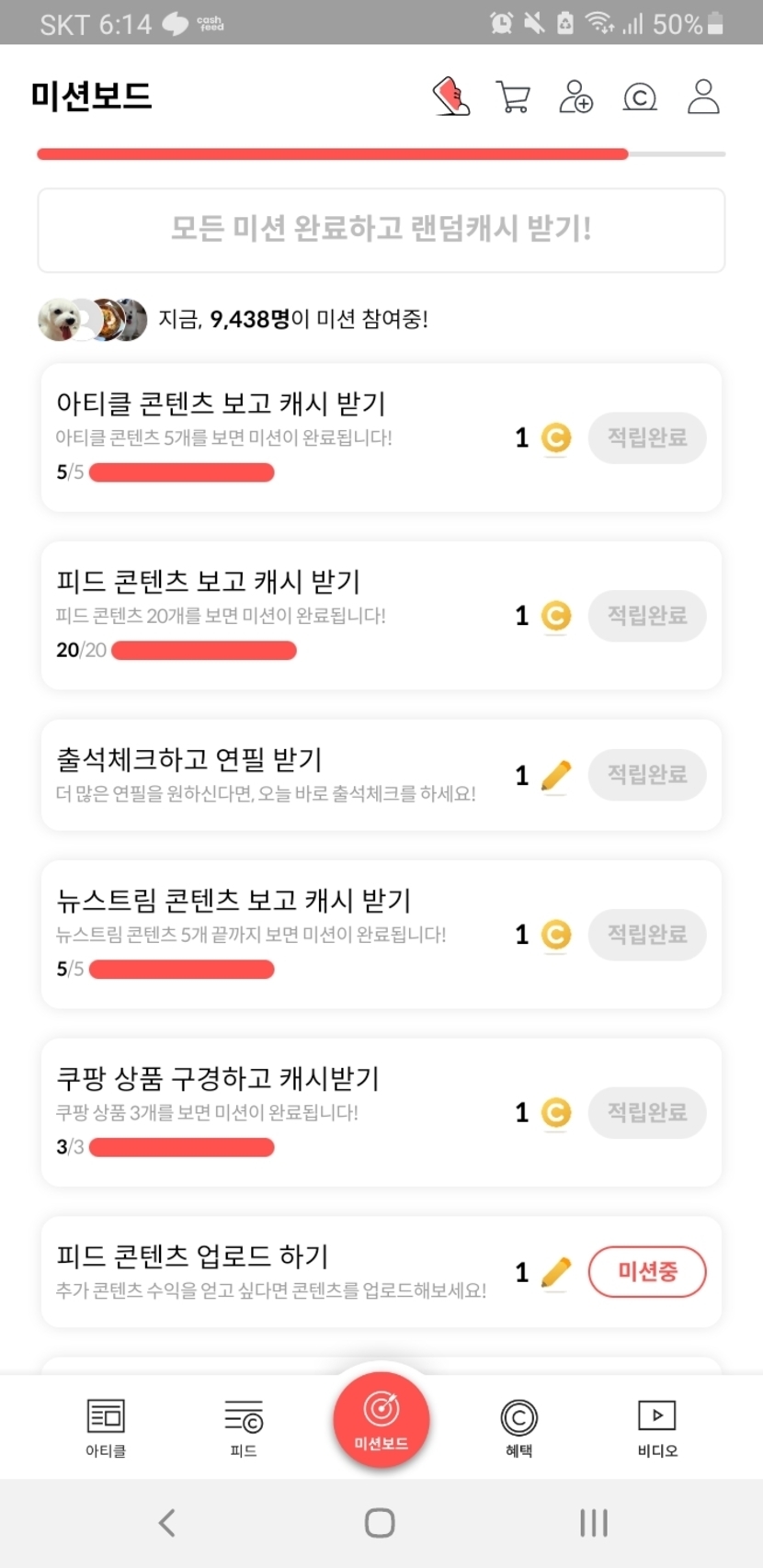Switch to the 피드 bottom tab

coord(244,1426)
